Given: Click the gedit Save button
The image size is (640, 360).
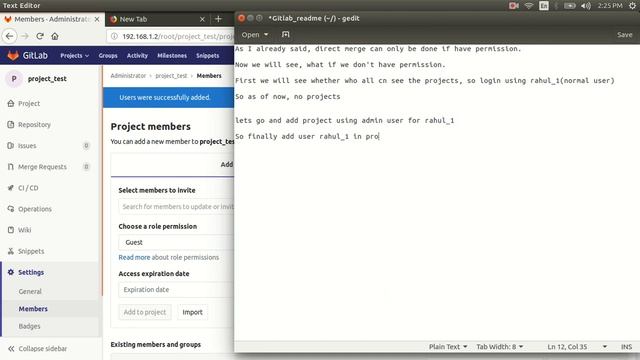Looking at the screenshot, I should [x=624, y=35].
